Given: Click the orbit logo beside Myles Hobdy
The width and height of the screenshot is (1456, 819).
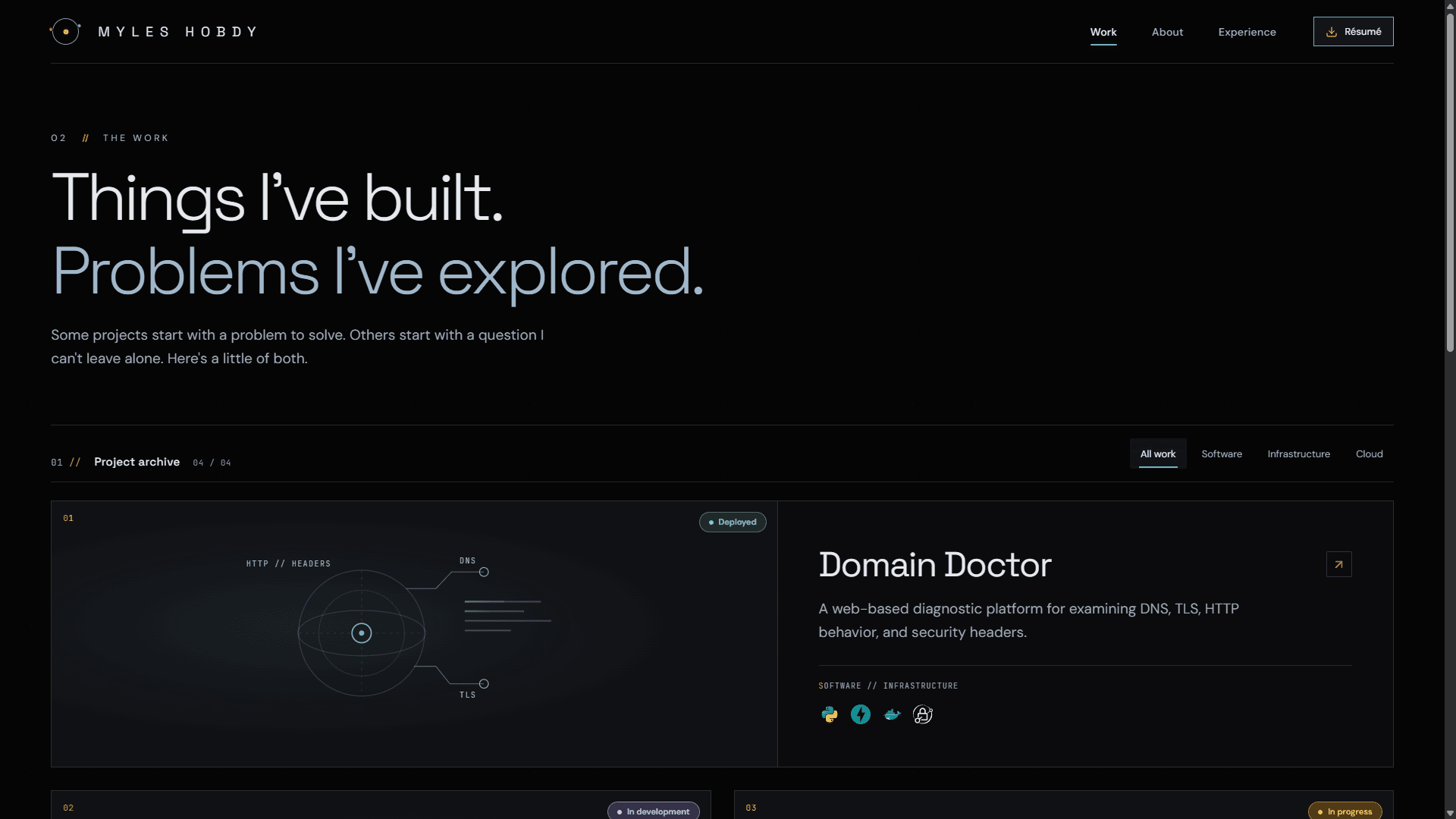Looking at the screenshot, I should [66, 32].
